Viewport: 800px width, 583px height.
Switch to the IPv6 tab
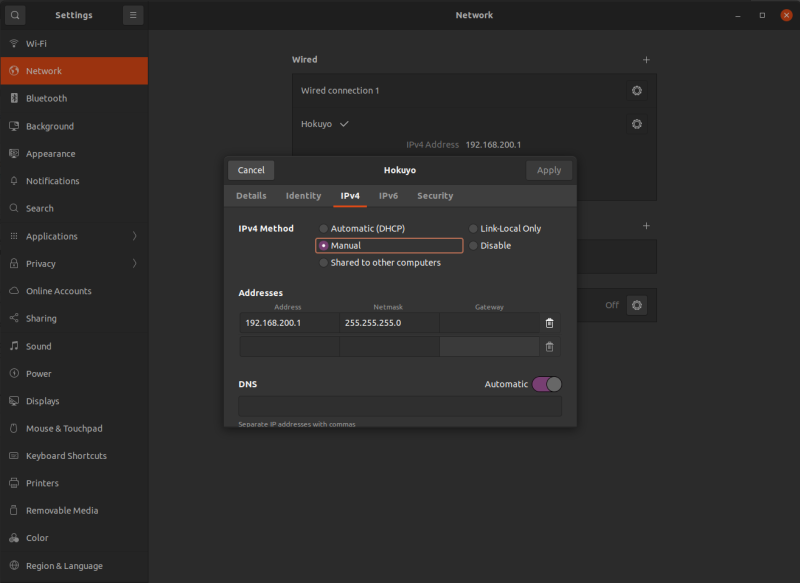(388, 196)
